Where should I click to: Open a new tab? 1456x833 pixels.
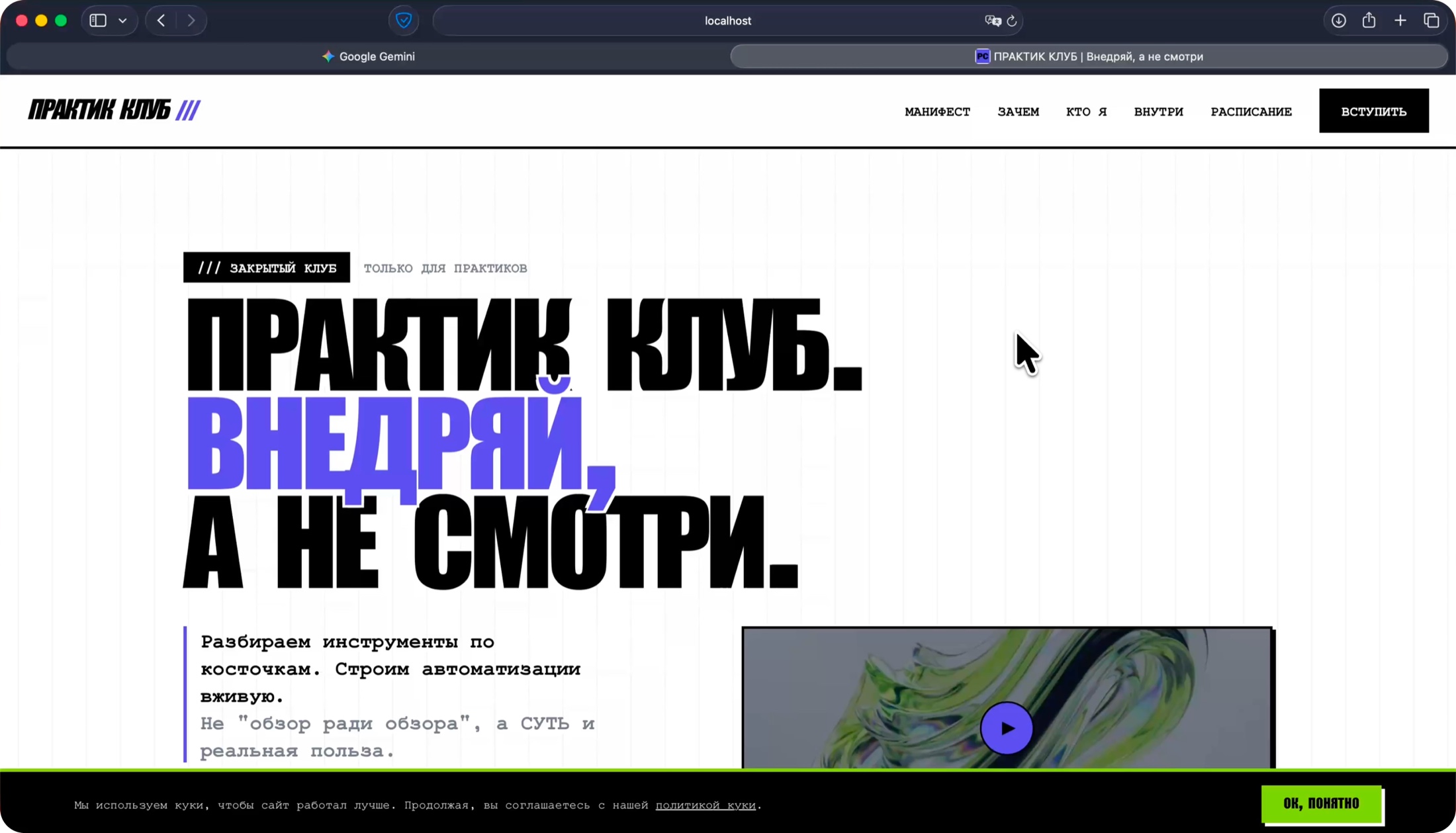pyautogui.click(x=1400, y=20)
